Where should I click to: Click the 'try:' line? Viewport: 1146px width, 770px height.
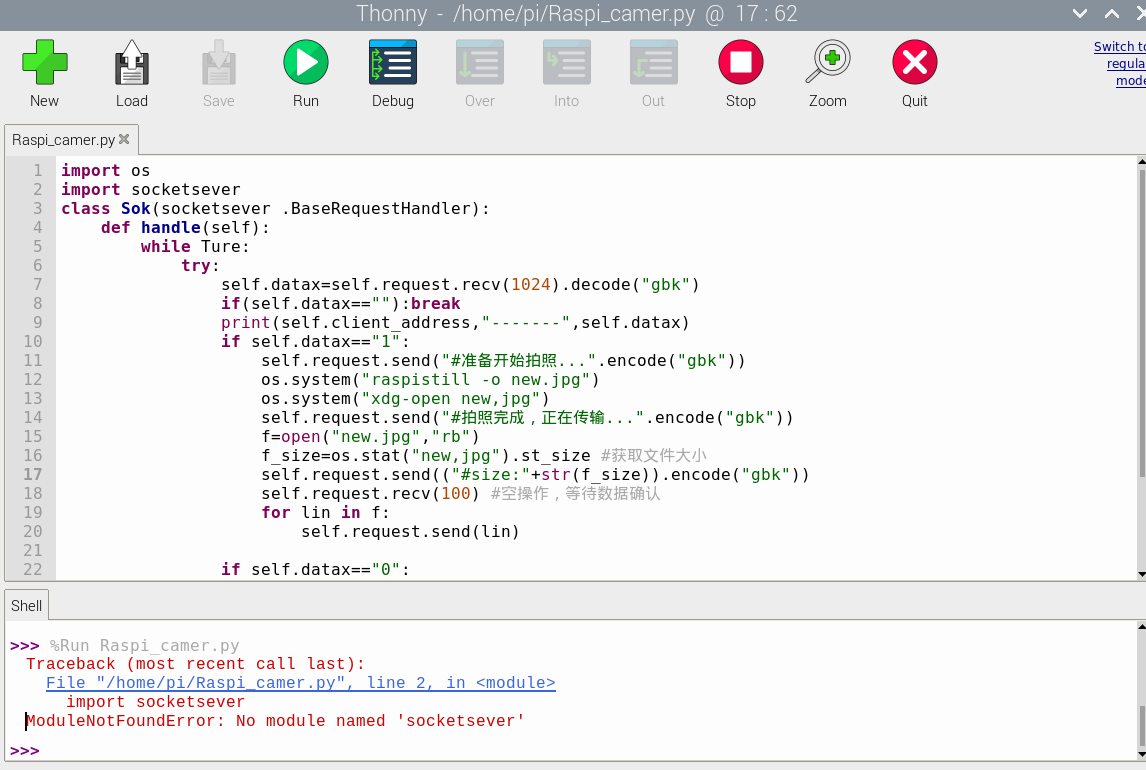pos(200,265)
